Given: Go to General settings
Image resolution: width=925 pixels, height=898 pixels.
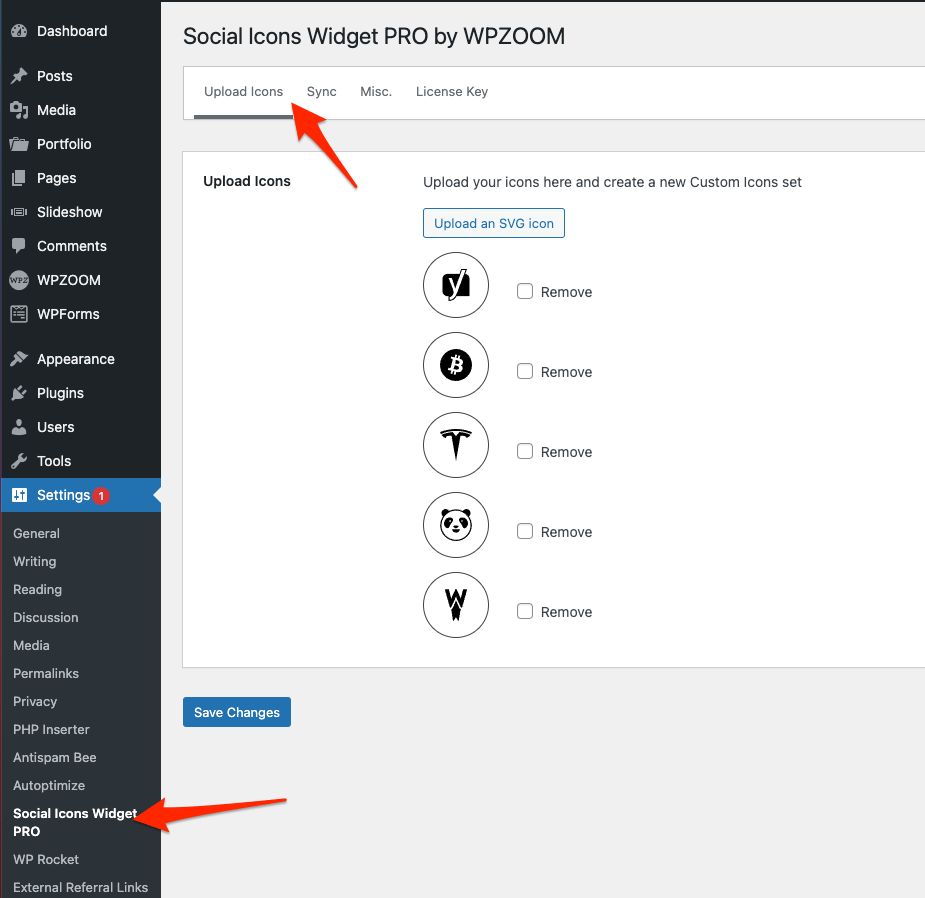Looking at the screenshot, I should (37, 533).
